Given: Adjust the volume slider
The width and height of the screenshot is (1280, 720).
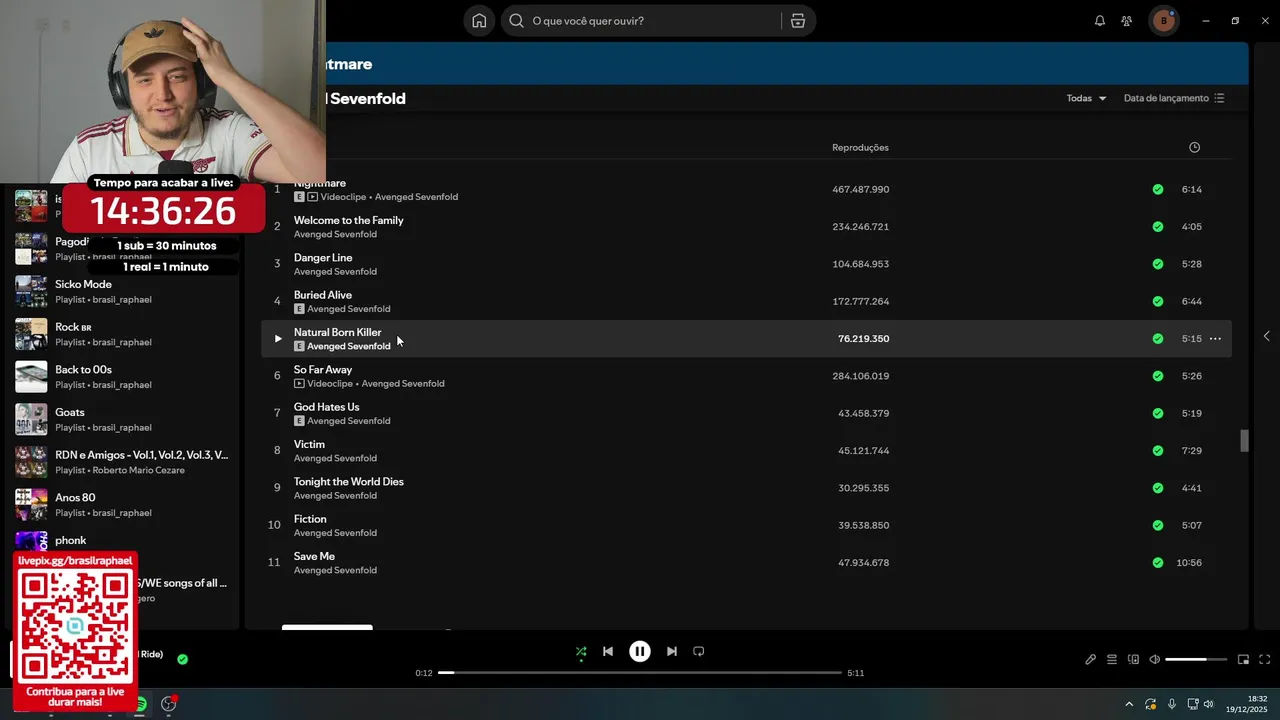Looking at the screenshot, I should pos(1196,660).
